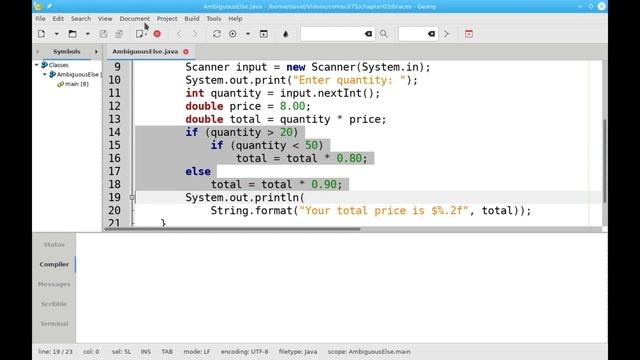The image size is (640, 360).
Task: Click the editor vertical scrollbar thumb
Action: tap(604, 160)
